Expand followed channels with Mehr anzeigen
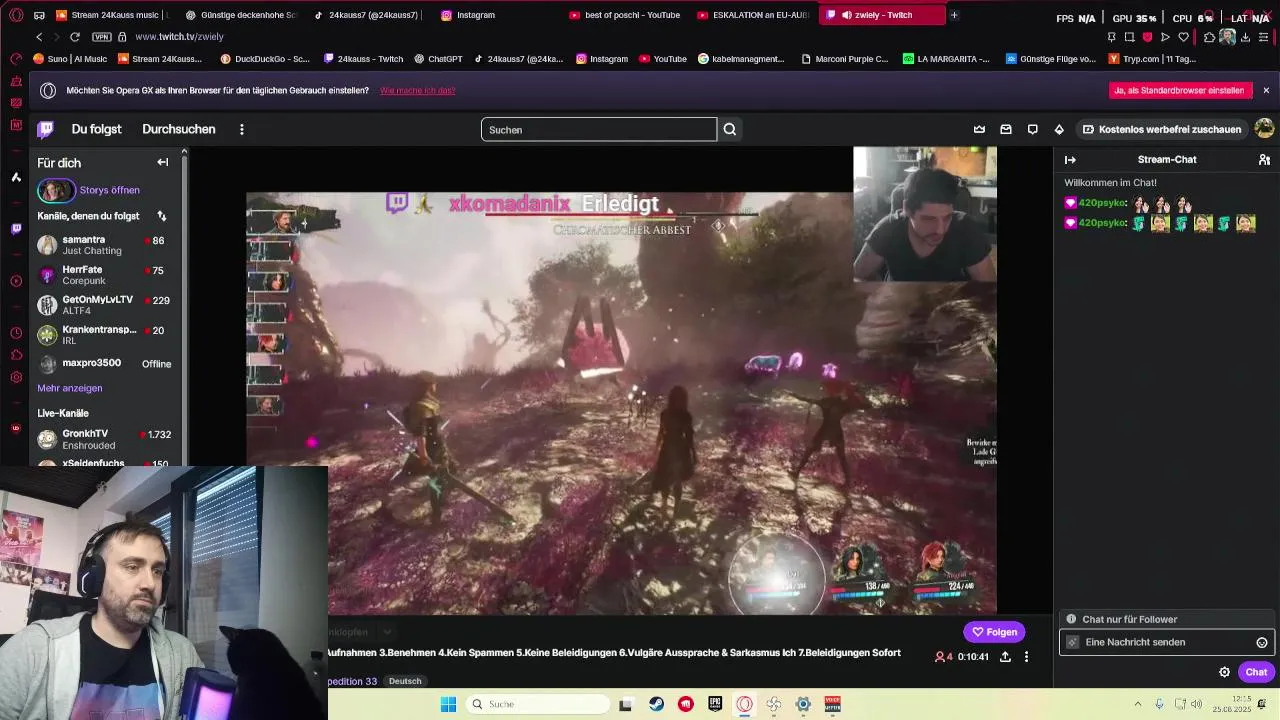 tap(70, 388)
